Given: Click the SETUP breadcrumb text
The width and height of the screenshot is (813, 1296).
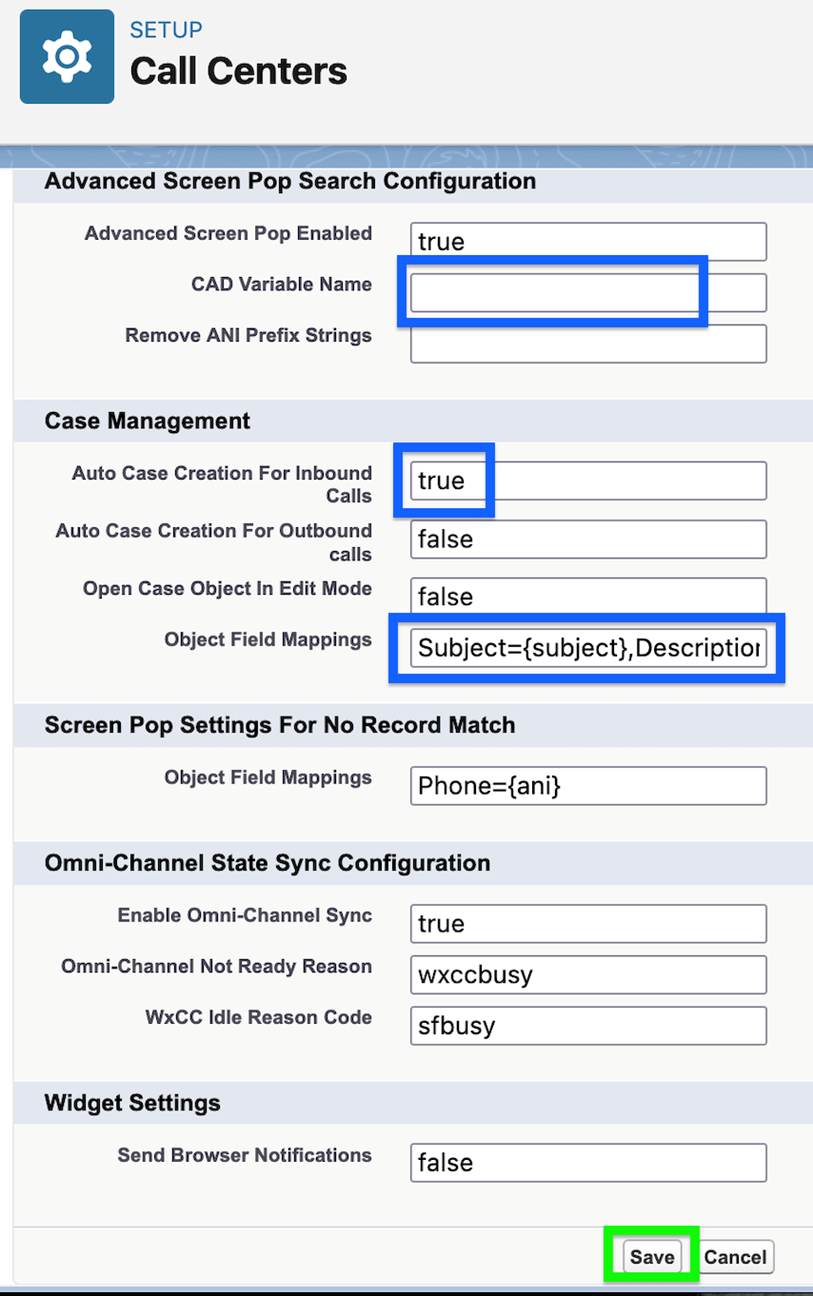Looking at the screenshot, I should [x=166, y=30].
